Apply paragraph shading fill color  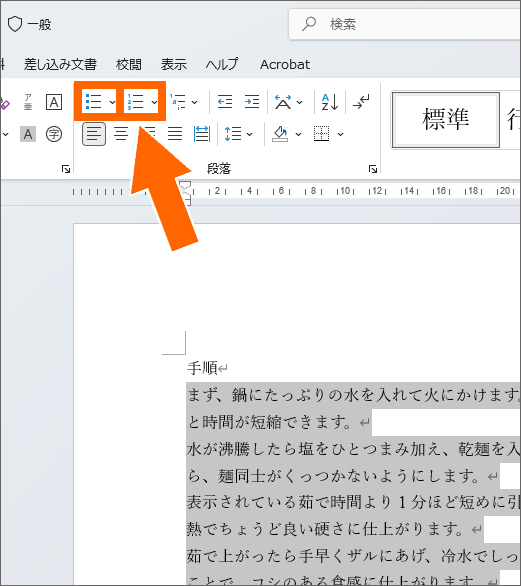coord(280,134)
